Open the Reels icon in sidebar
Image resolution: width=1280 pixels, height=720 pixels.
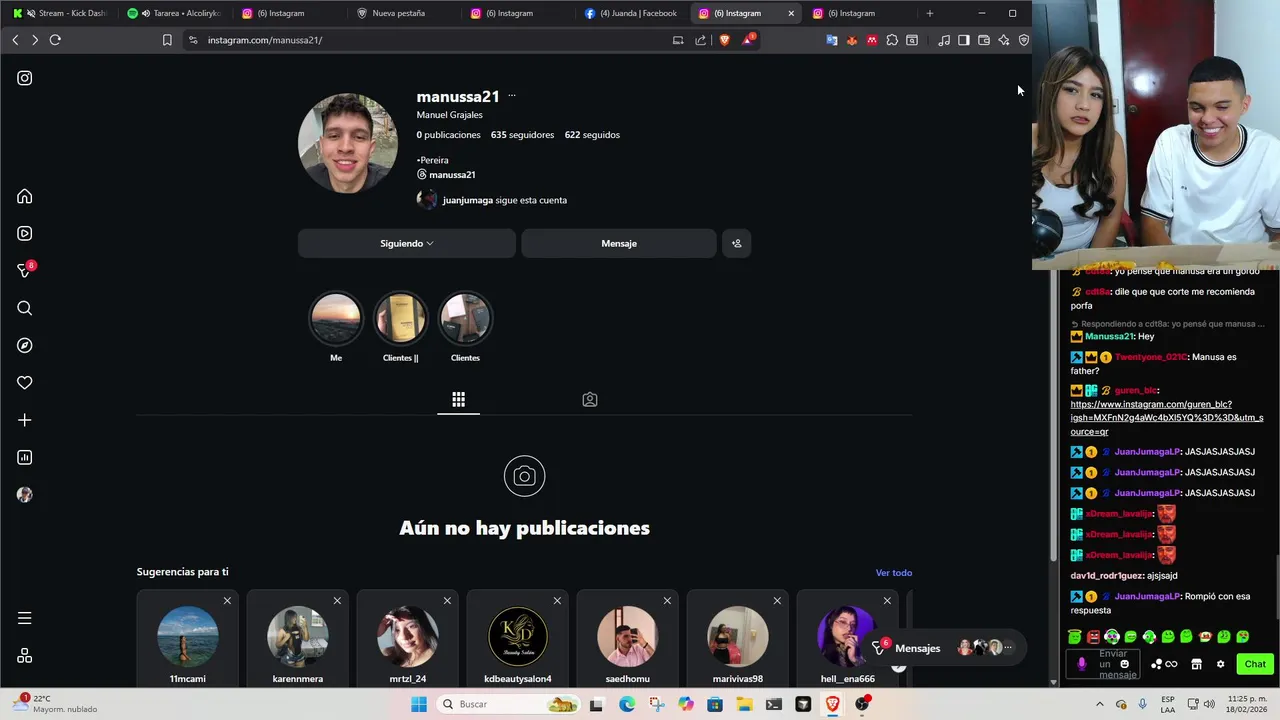pyautogui.click(x=25, y=233)
